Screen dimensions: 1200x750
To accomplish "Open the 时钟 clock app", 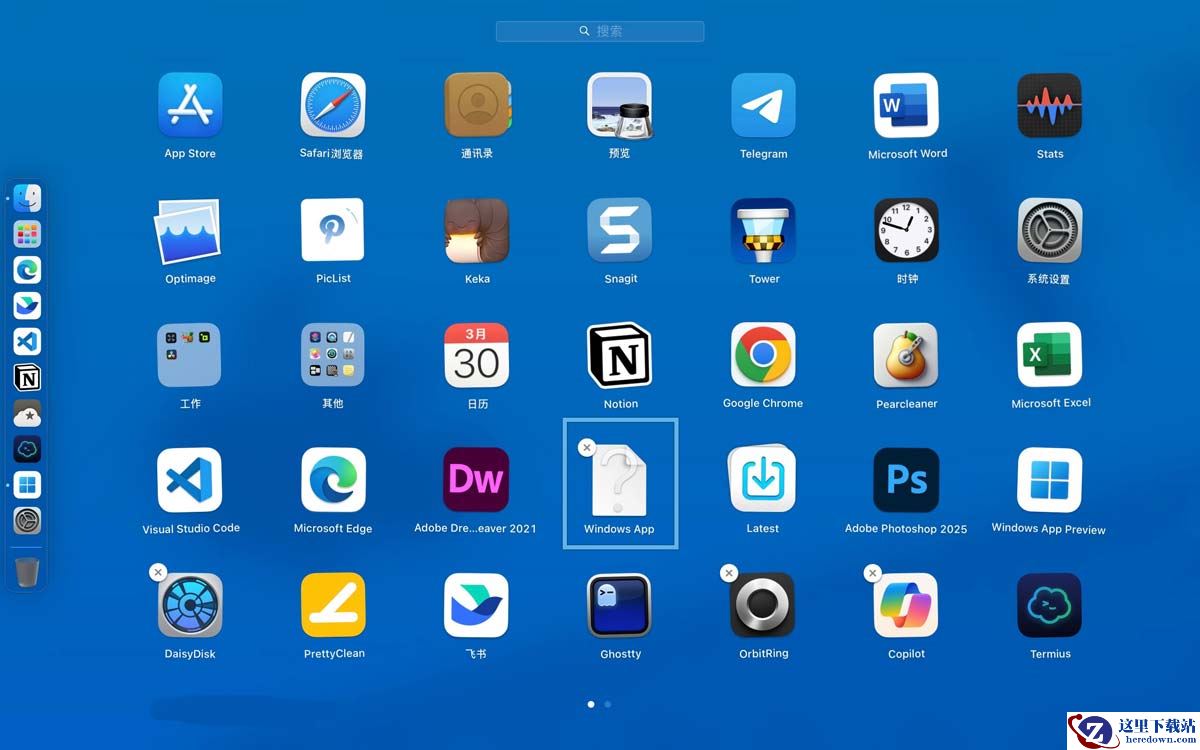I will [906, 230].
